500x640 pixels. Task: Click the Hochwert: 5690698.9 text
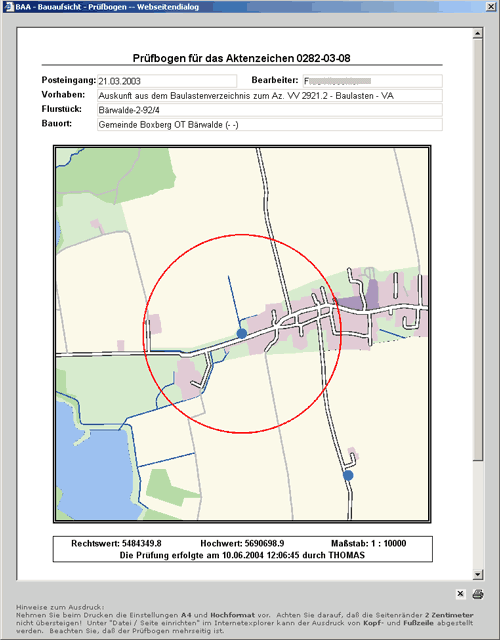[242, 543]
